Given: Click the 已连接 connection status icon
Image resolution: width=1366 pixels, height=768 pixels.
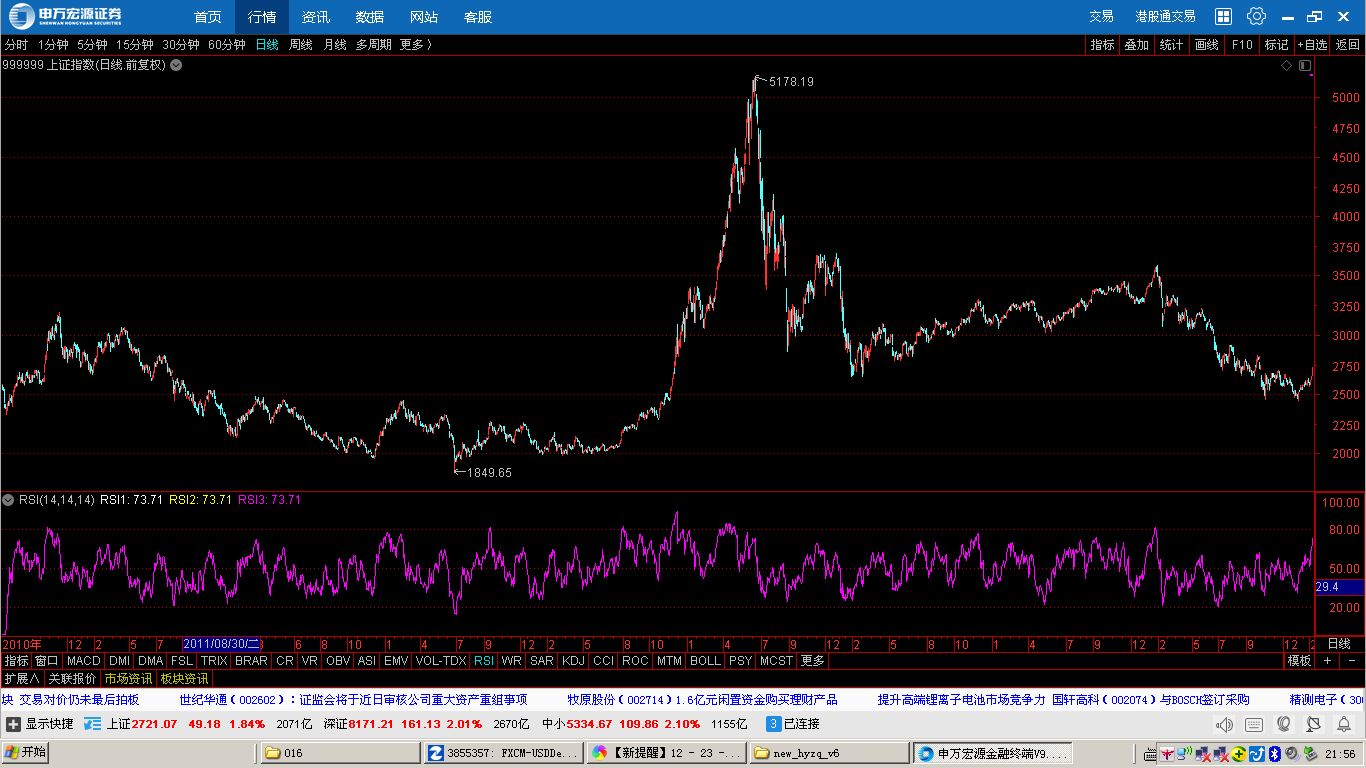Looking at the screenshot, I should [x=773, y=724].
